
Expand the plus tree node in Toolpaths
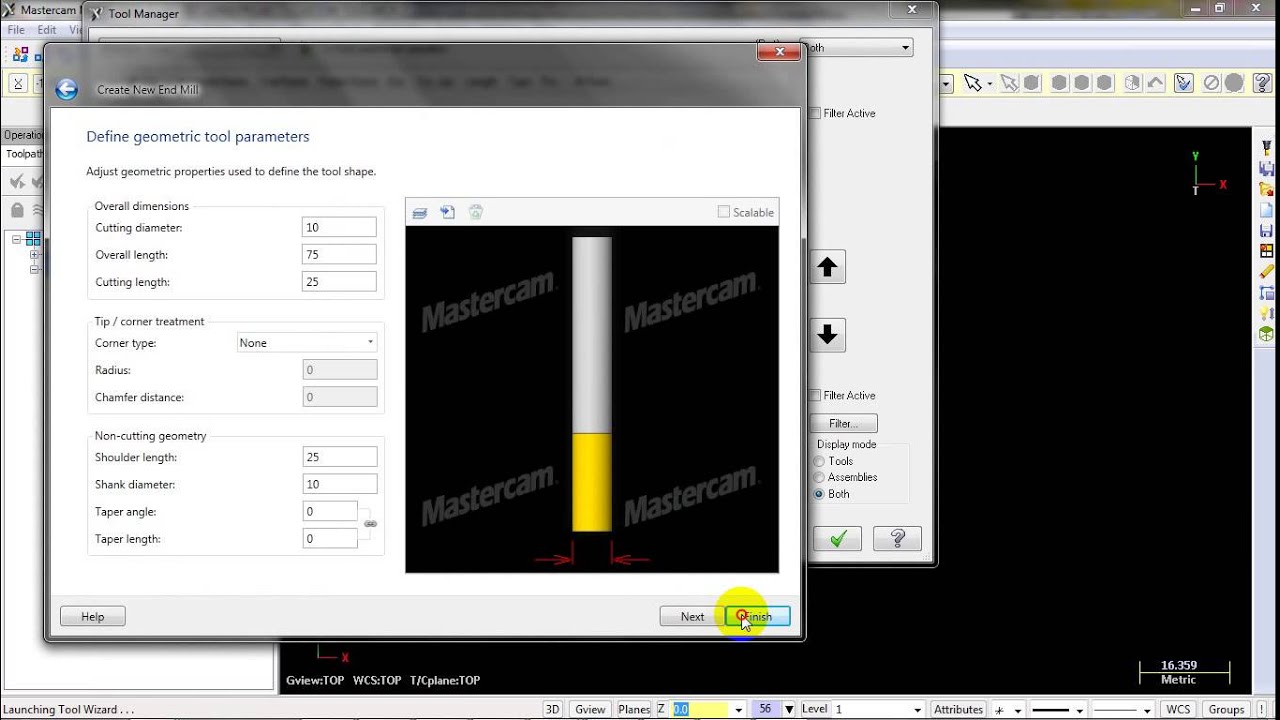(35, 255)
